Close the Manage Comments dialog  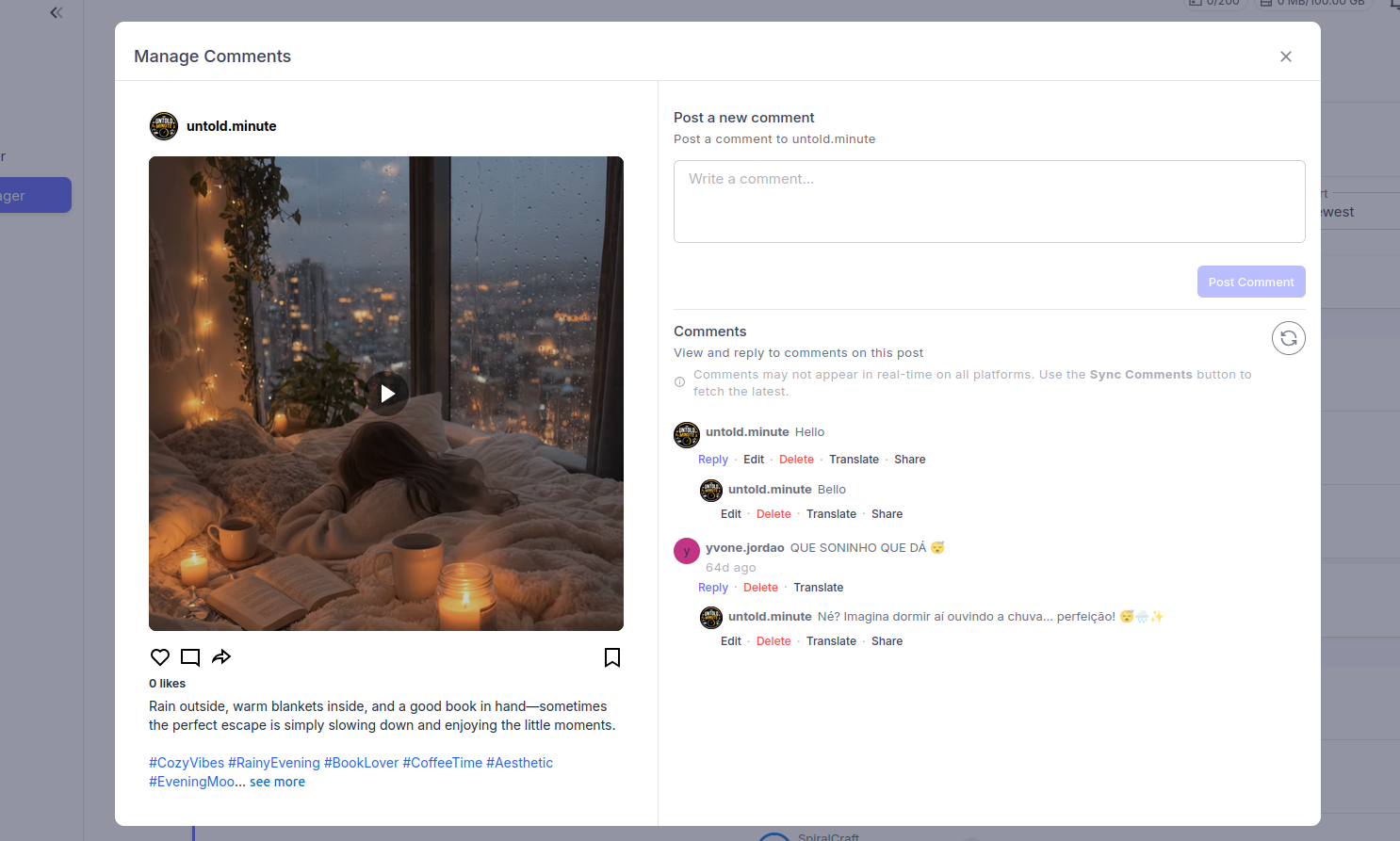click(x=1286, y=57)
